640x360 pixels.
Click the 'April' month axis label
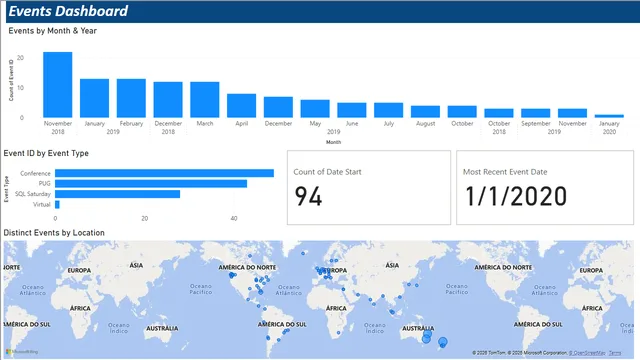[x=241, y=123]
